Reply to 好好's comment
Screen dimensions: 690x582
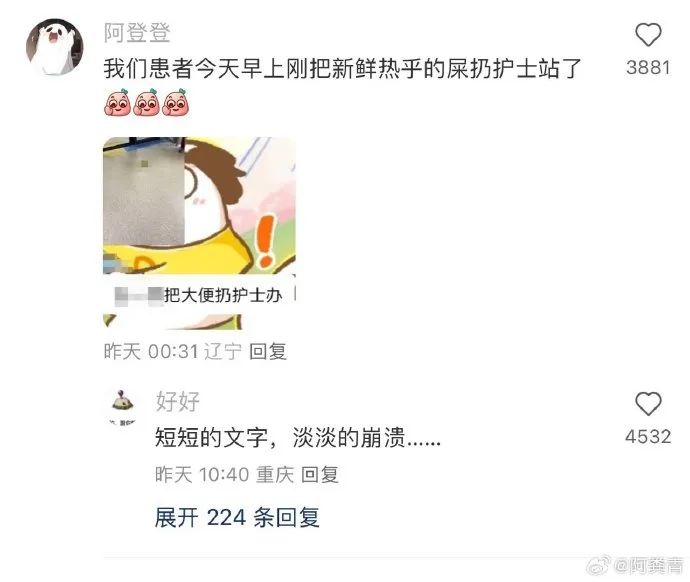coord(319,474)
